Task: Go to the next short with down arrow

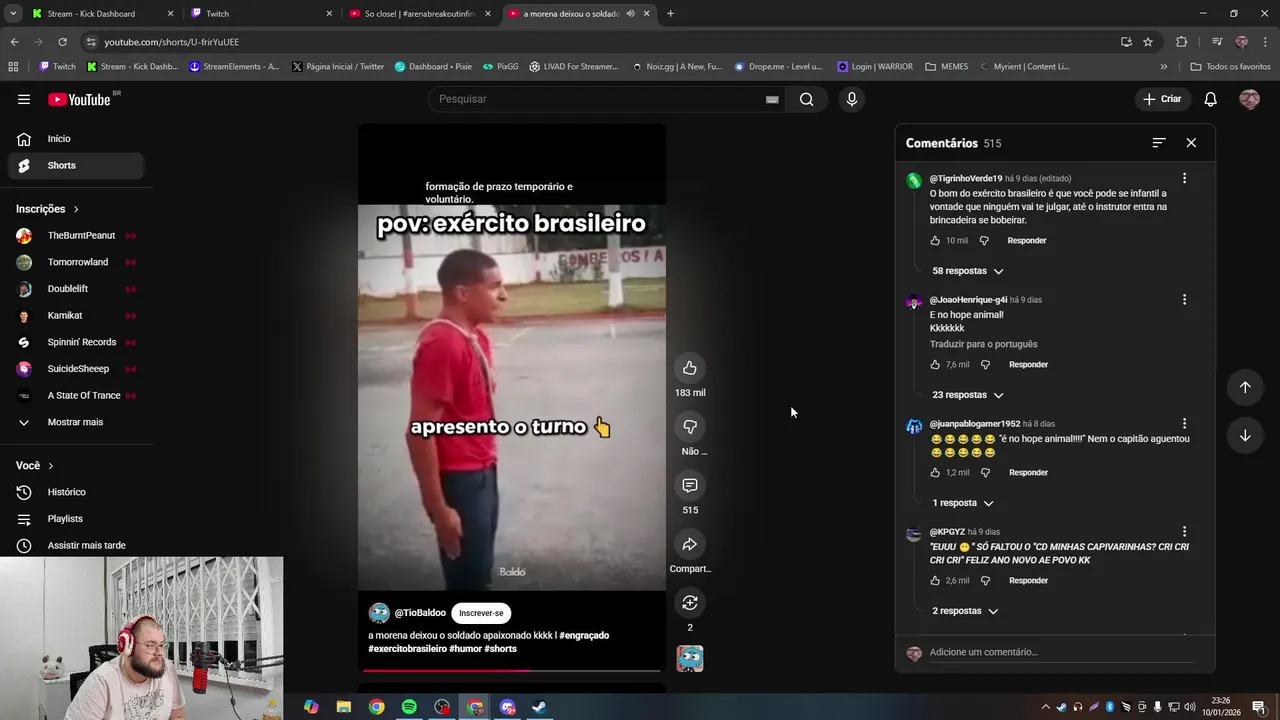Action: coord(1245,435)
